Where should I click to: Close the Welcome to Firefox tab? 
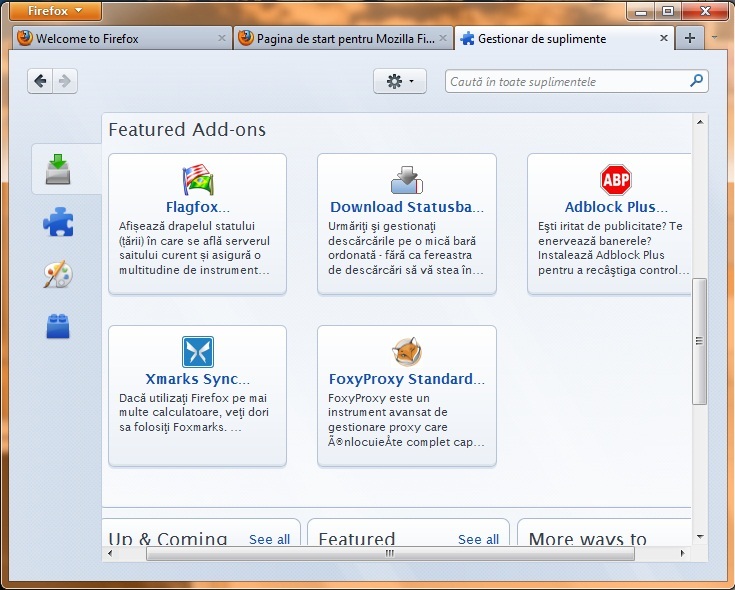[222, 38]
